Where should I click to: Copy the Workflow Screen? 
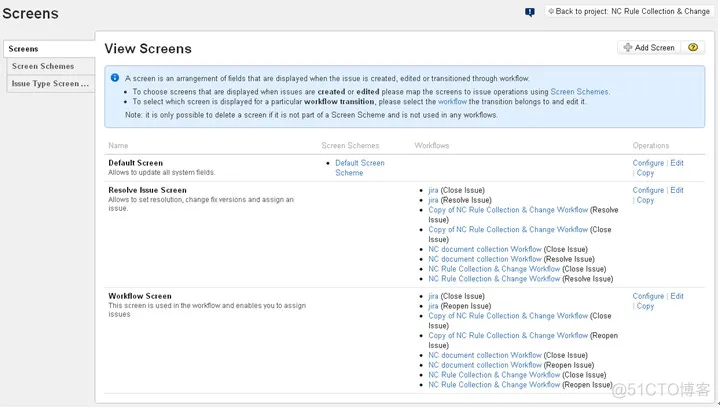coord(645,306)
